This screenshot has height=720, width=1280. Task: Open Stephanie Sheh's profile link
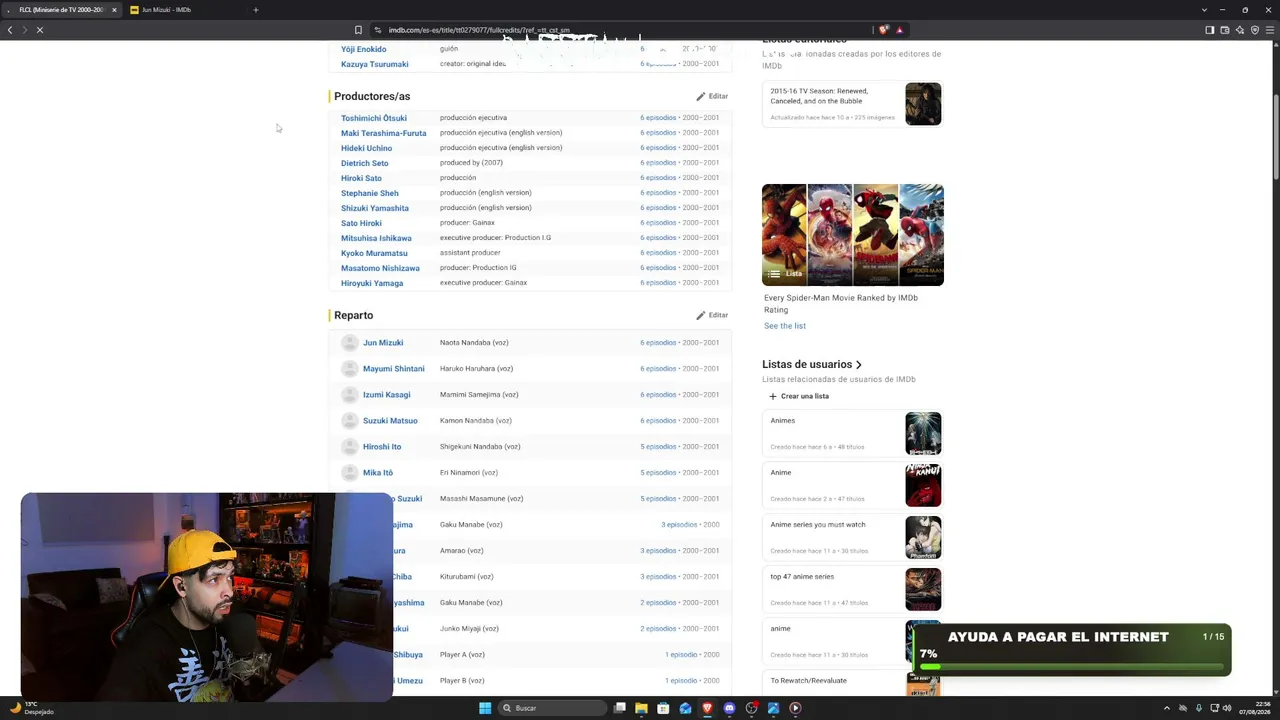point(369,193)
